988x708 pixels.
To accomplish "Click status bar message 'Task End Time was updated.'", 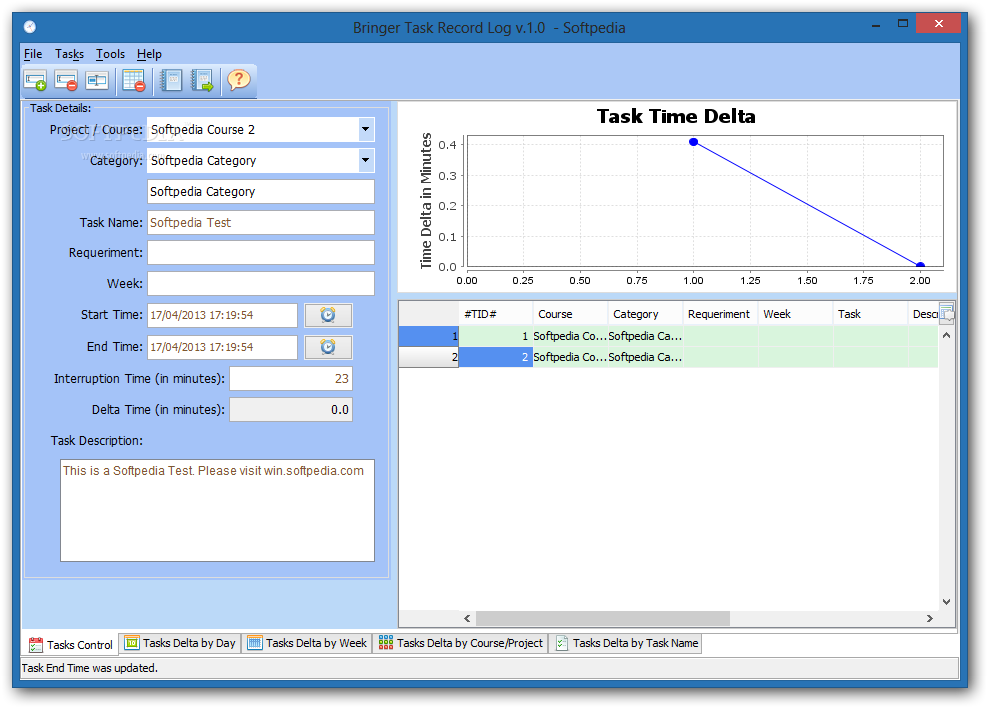I will click(x=90, y=668).
